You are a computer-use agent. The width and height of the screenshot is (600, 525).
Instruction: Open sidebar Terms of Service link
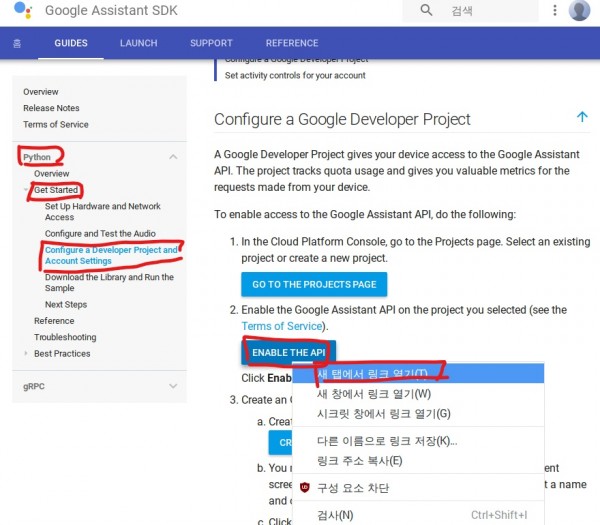(55, 124)
